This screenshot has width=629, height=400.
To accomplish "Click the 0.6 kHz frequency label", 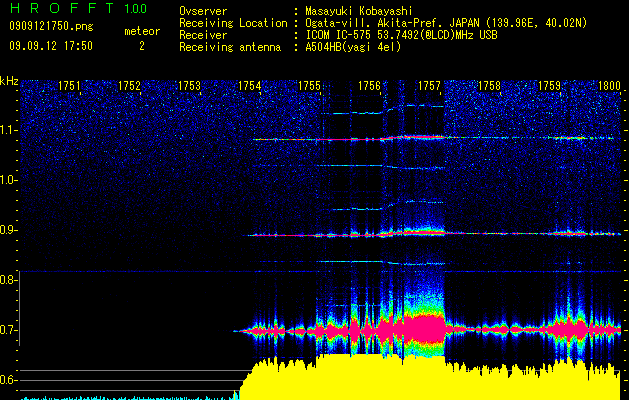I will point(9,380).
